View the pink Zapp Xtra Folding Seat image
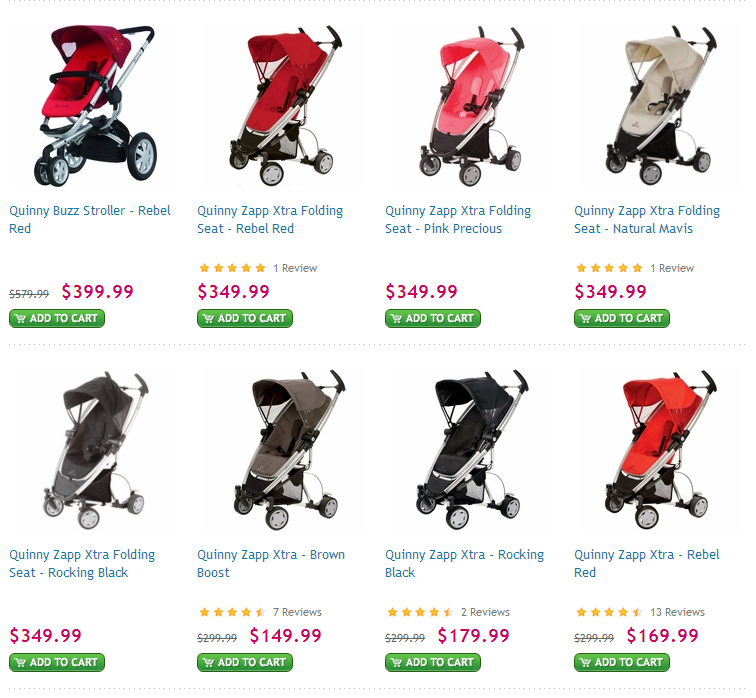Viewport: 756px width, 698px height. 472,106
